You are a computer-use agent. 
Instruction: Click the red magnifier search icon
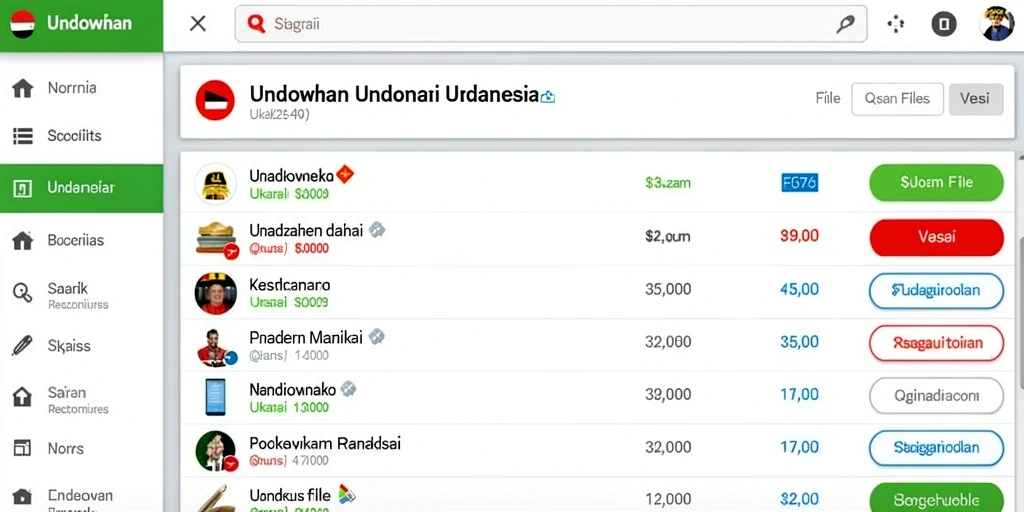coord(257,24)
